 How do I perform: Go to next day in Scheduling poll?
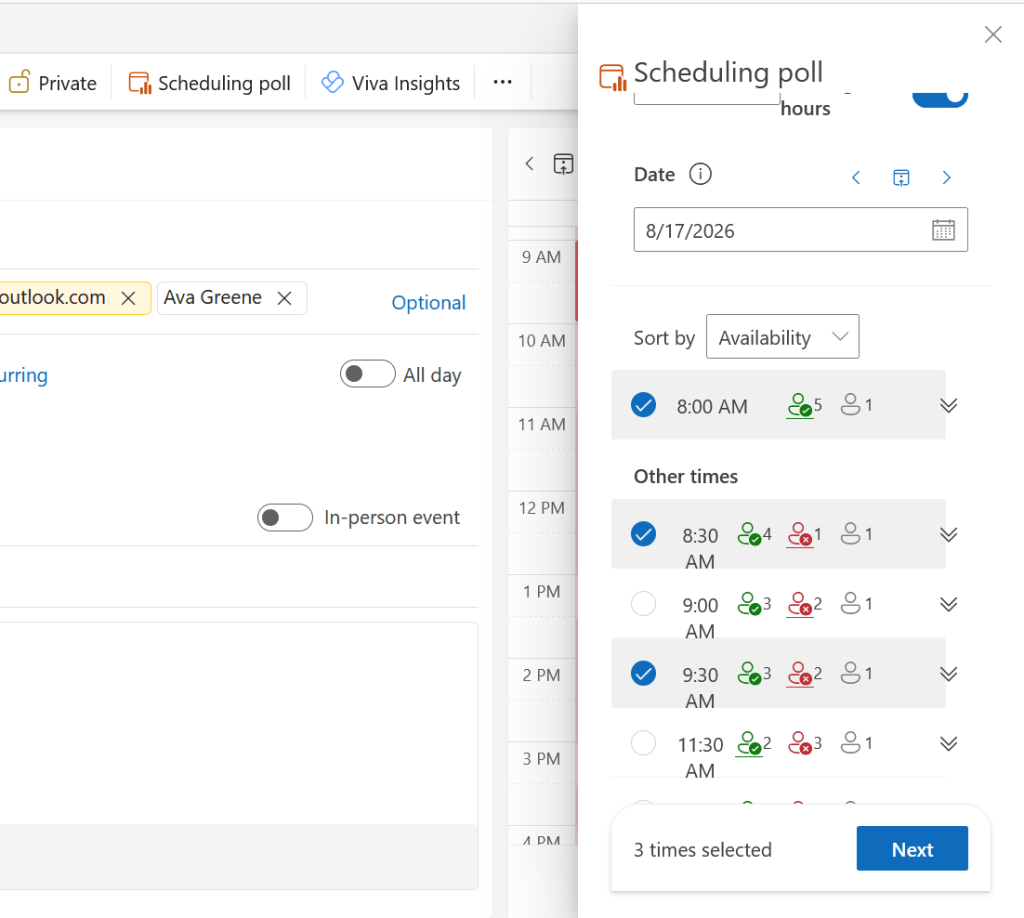[x=946, y=178]
